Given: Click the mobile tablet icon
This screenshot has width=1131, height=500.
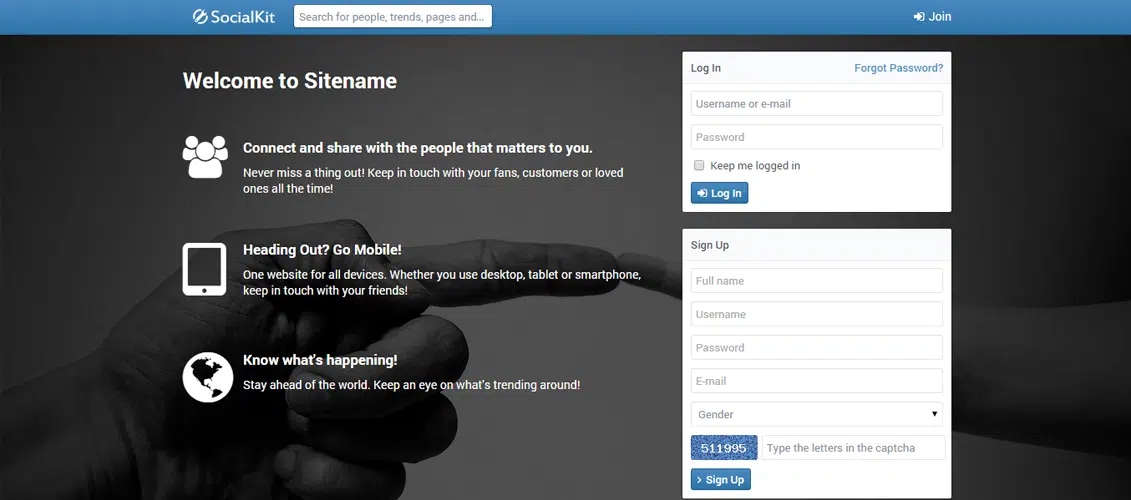Looking at the screenshot, I should point(205,268).
